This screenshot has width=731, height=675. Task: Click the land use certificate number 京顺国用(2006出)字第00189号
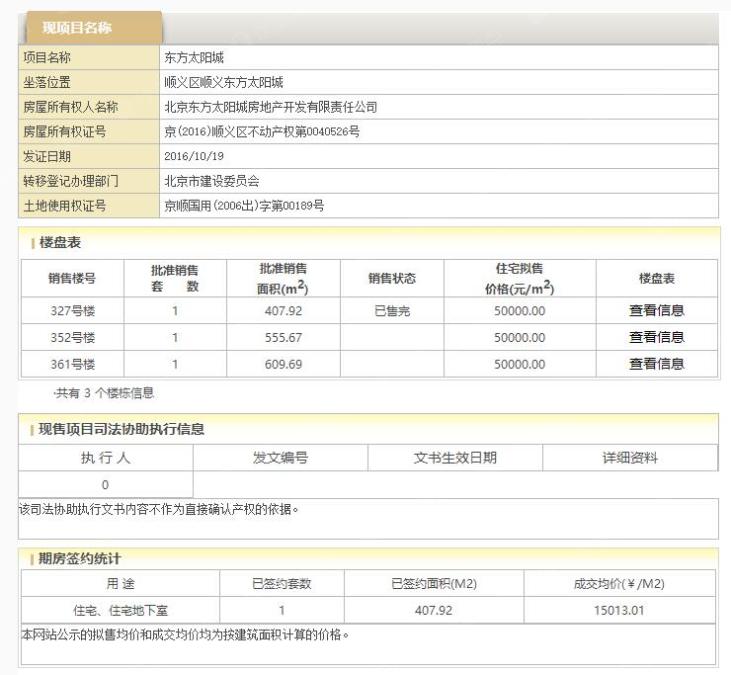pyautogui.click(x=244, y=207)
